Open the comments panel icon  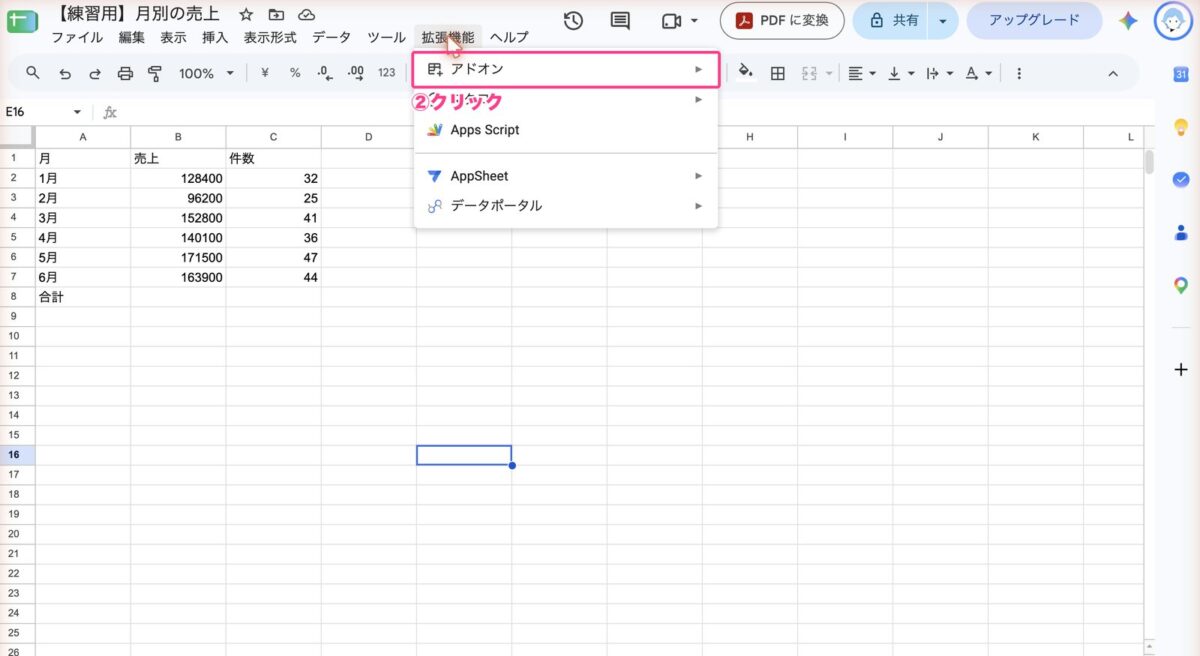click(x=620, y=21)
